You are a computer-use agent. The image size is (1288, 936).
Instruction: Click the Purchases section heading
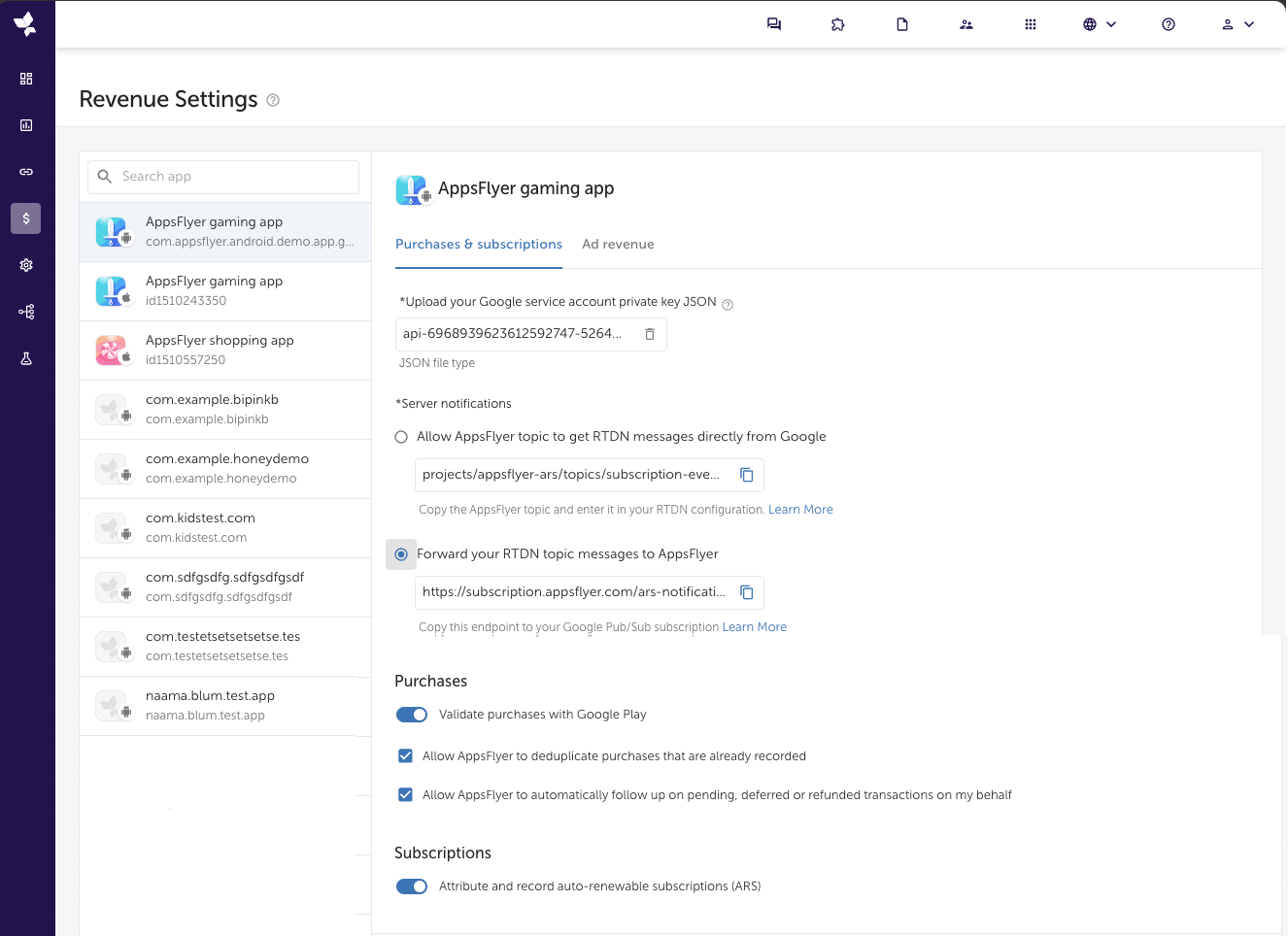431,682
